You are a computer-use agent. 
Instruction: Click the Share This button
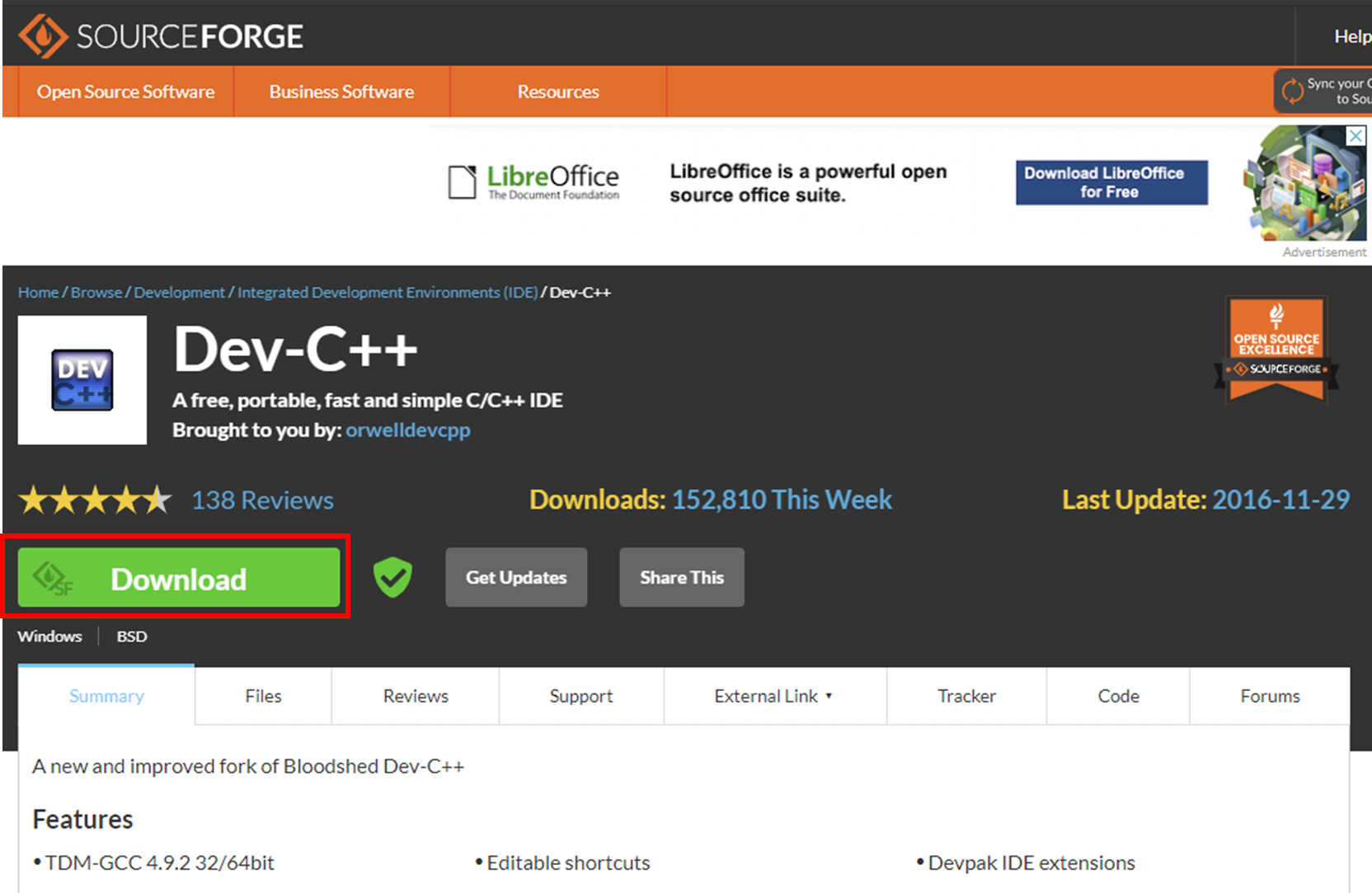tap(682, 577)
